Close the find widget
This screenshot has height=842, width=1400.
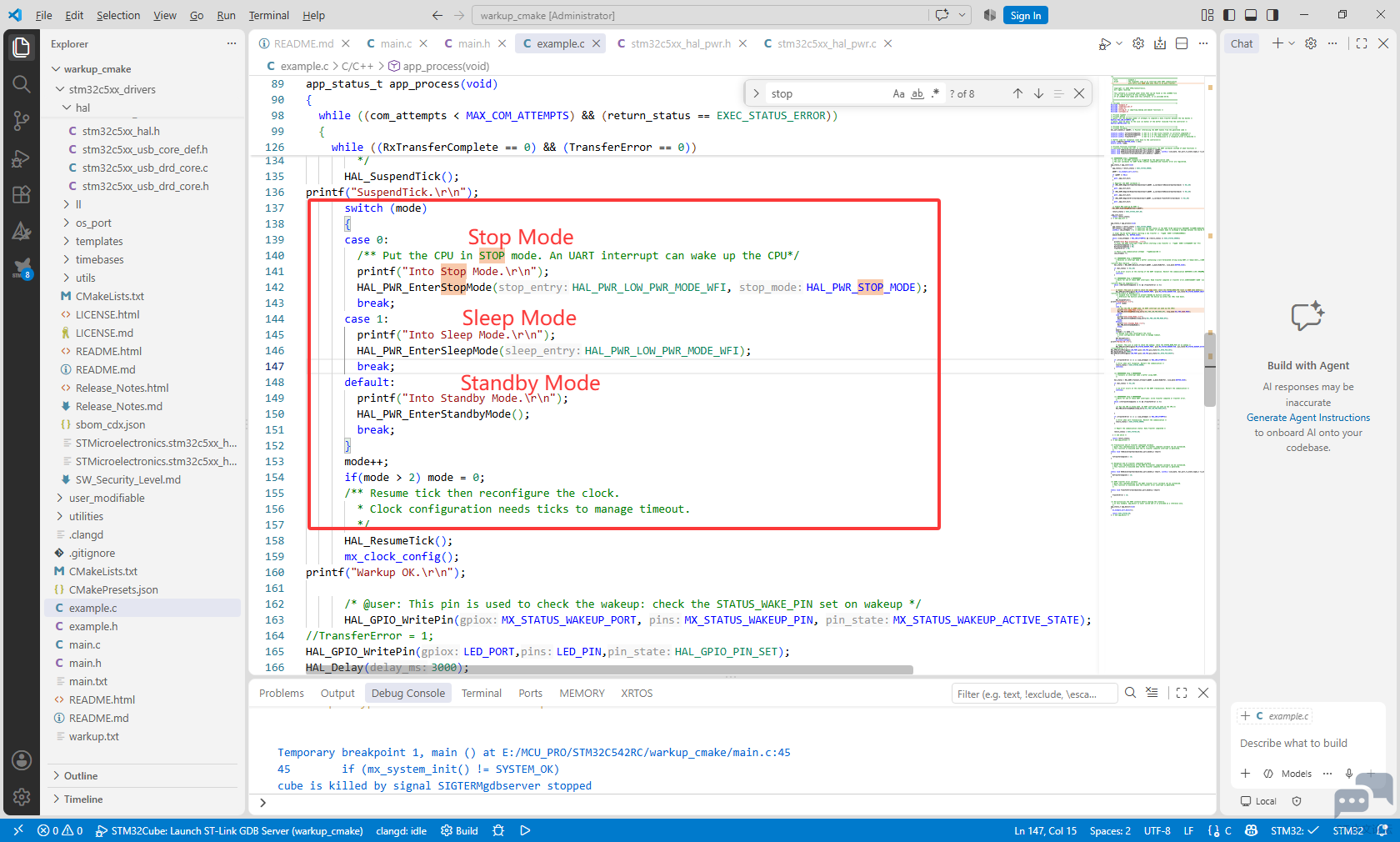[x=1079, y=93]
